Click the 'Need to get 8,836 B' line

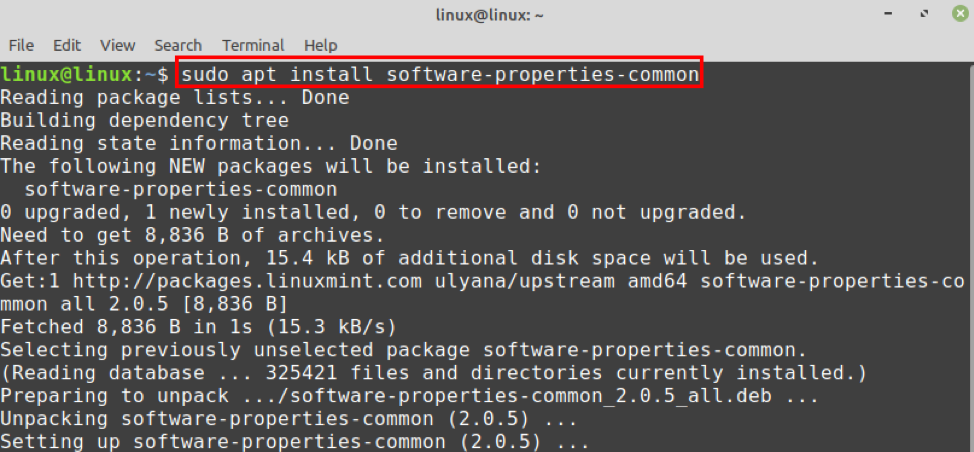[x=192, y=235]
